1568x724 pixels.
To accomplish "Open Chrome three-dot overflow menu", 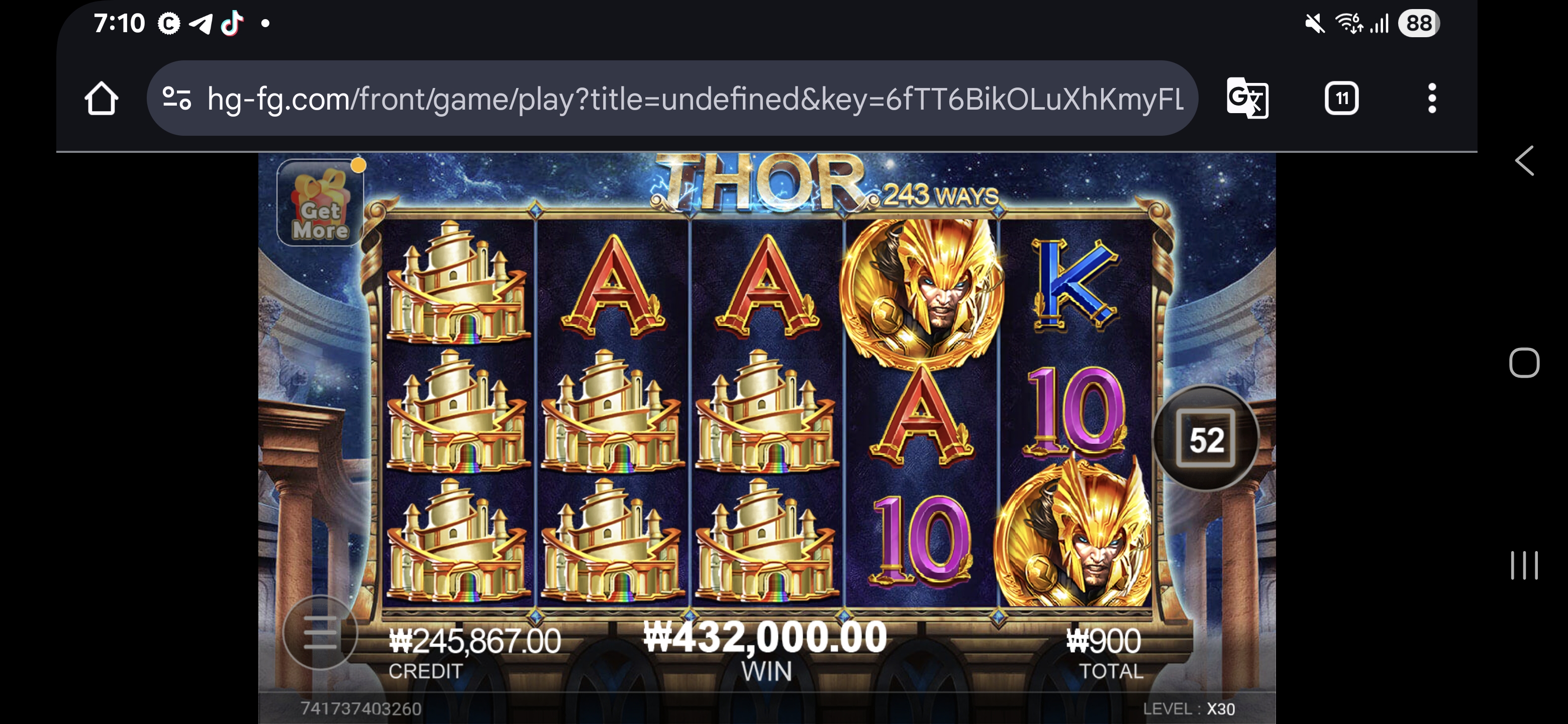I will coord(1432,98).
